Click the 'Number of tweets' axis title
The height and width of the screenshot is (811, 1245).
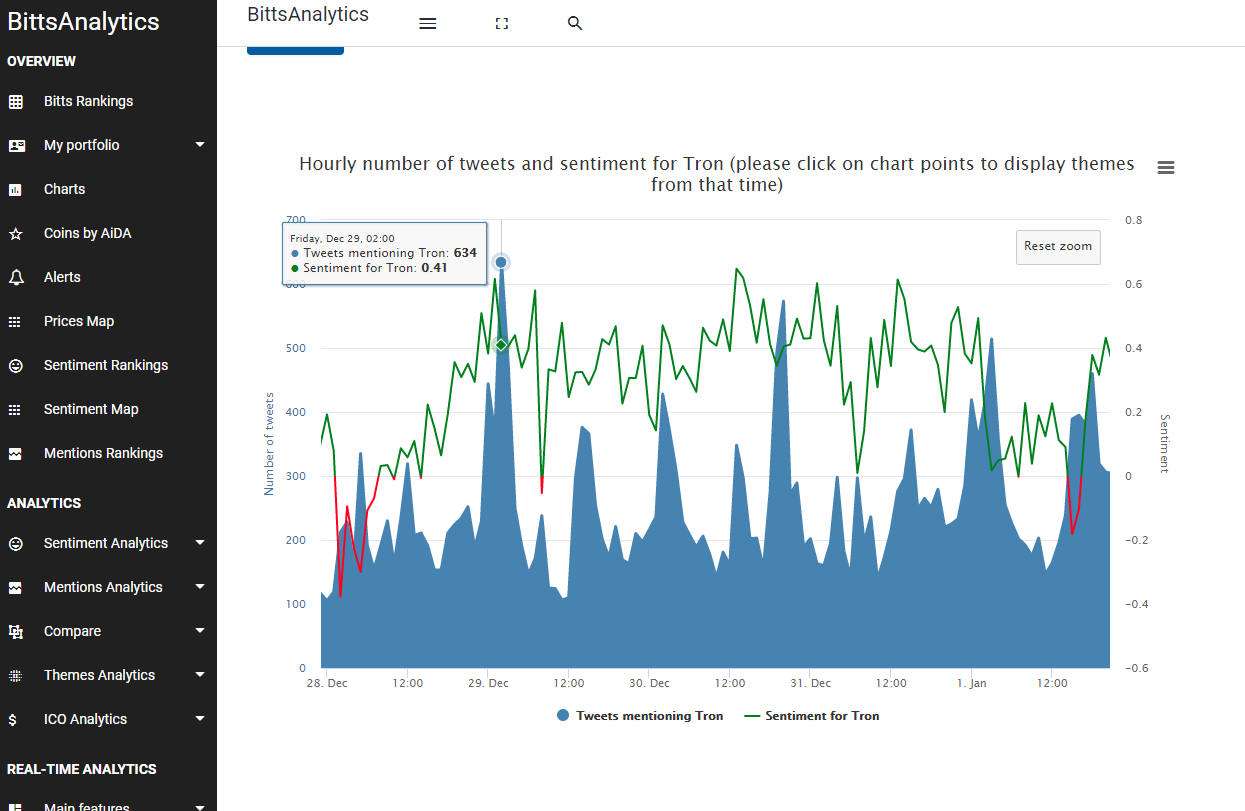pos(269,444)
